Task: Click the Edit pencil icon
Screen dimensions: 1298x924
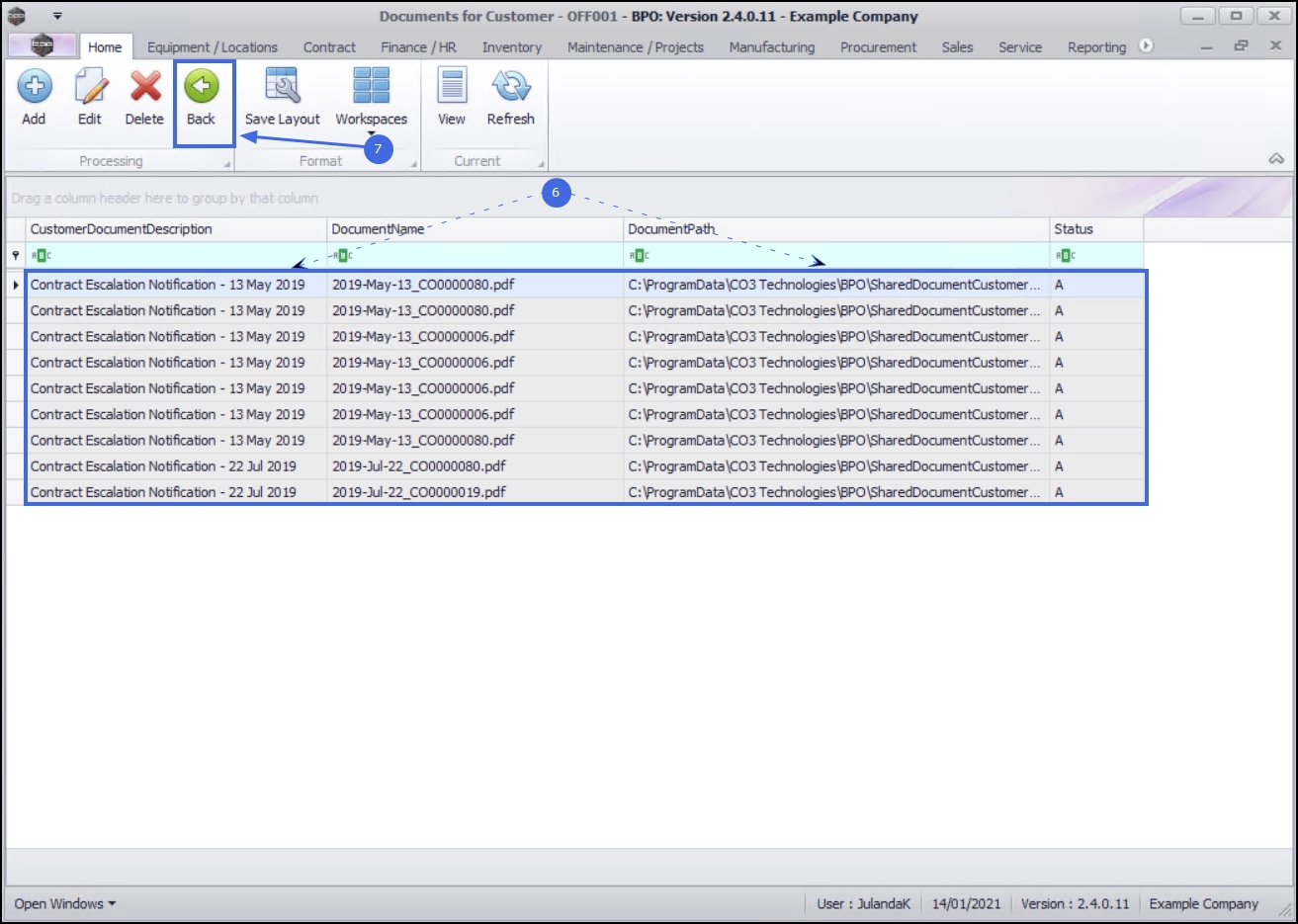Action: 90,87
